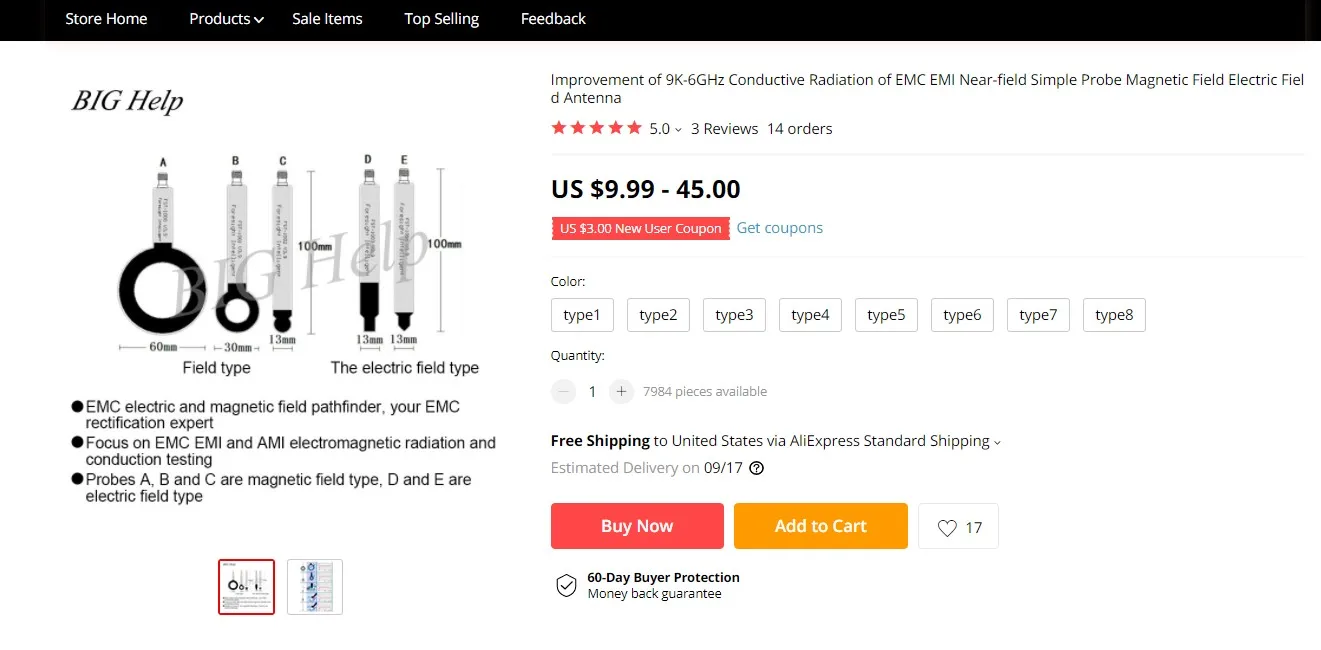
Task: Decrease quantity with the minus button
Action: 564,391
